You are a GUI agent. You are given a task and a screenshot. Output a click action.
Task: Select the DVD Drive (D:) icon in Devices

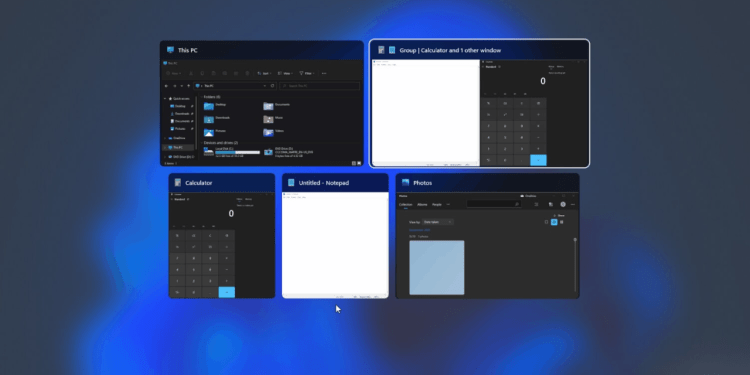point(268,152)
